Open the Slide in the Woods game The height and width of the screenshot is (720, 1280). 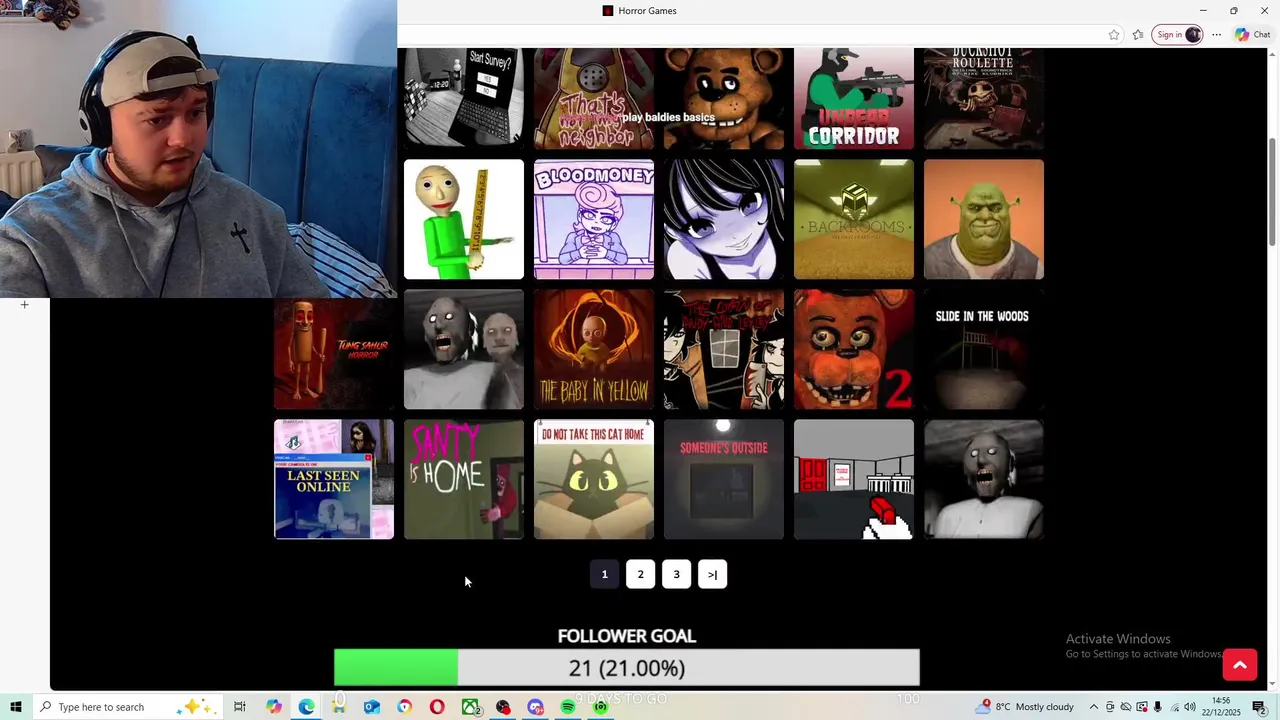[984, 349]
